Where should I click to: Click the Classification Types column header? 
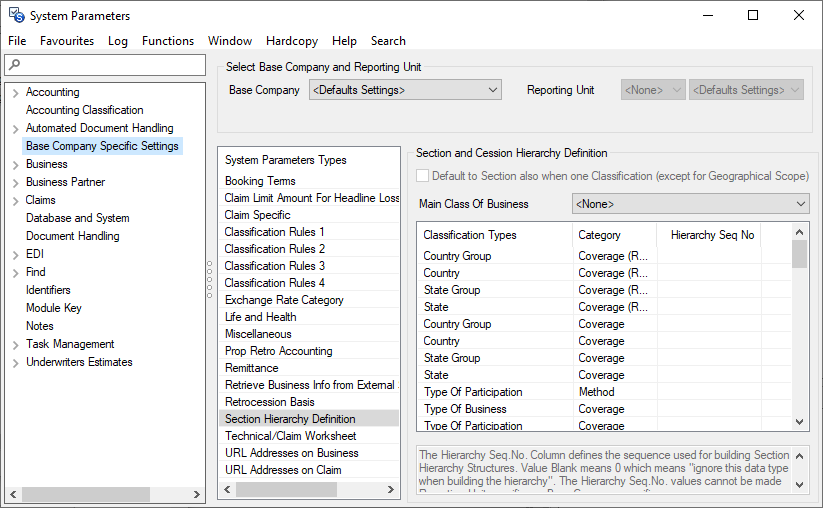click(470, 235)
